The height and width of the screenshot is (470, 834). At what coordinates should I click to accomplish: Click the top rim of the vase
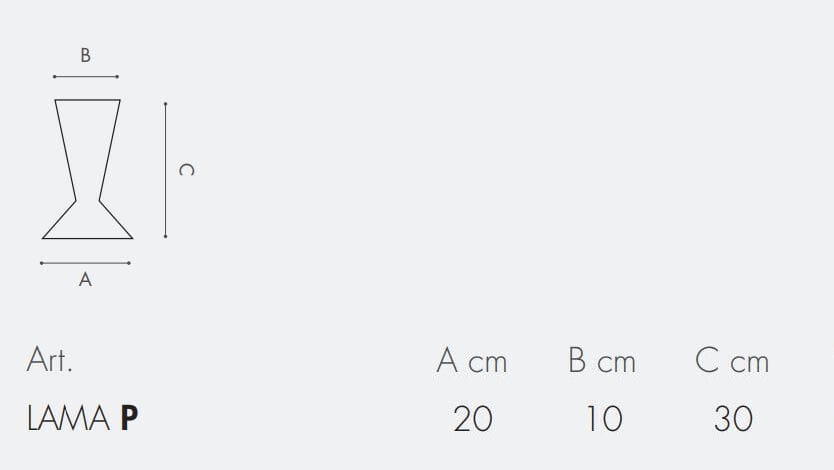[x=88, y=100]
